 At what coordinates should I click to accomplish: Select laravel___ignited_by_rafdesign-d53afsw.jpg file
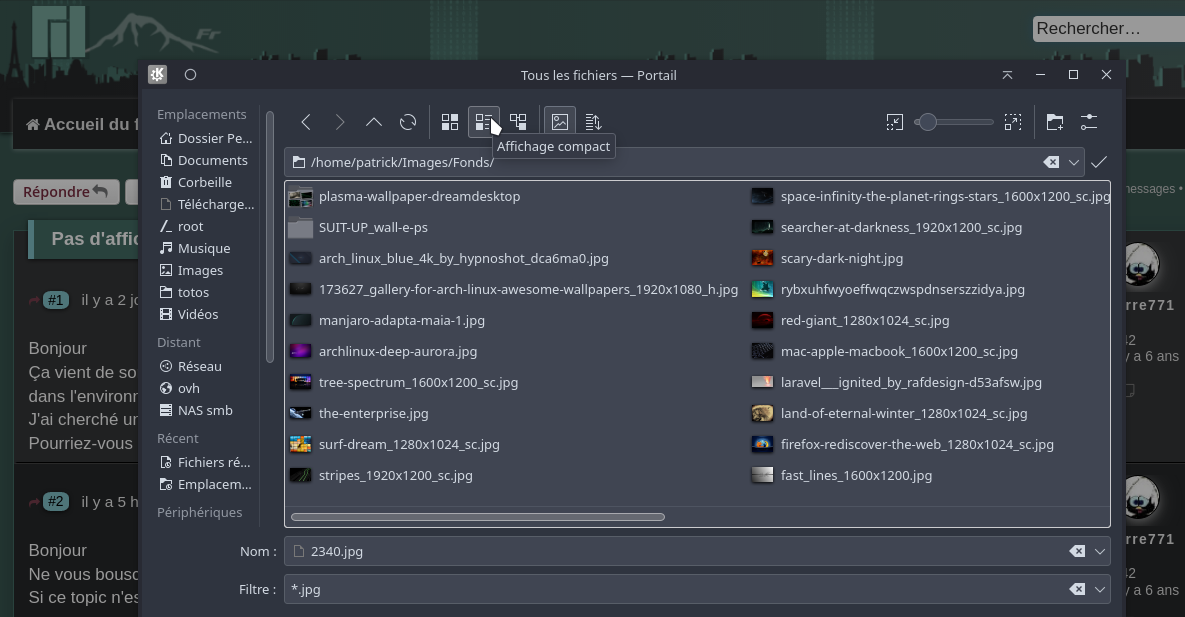tap(896, 383)
